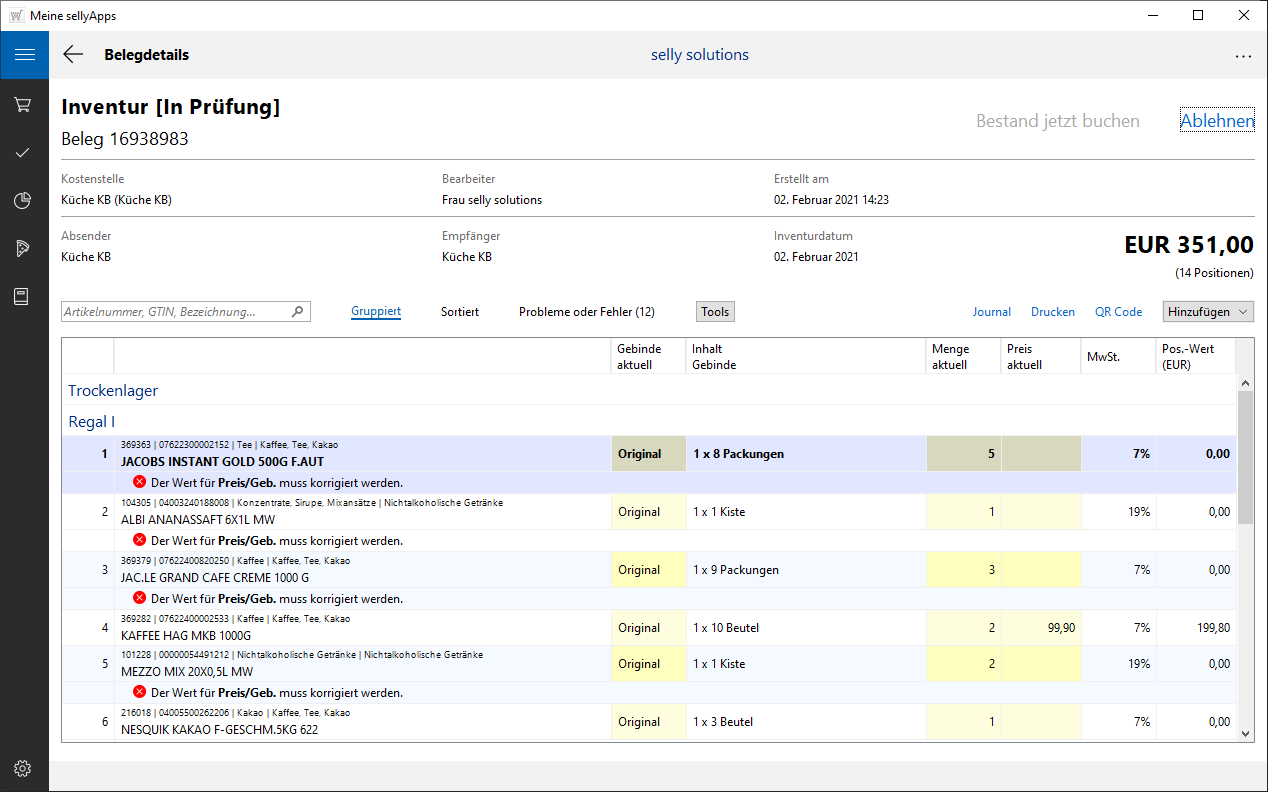Click the Tools button
Image resolution: width=1268 pixels, height=792 pixels.
[715, 312]
